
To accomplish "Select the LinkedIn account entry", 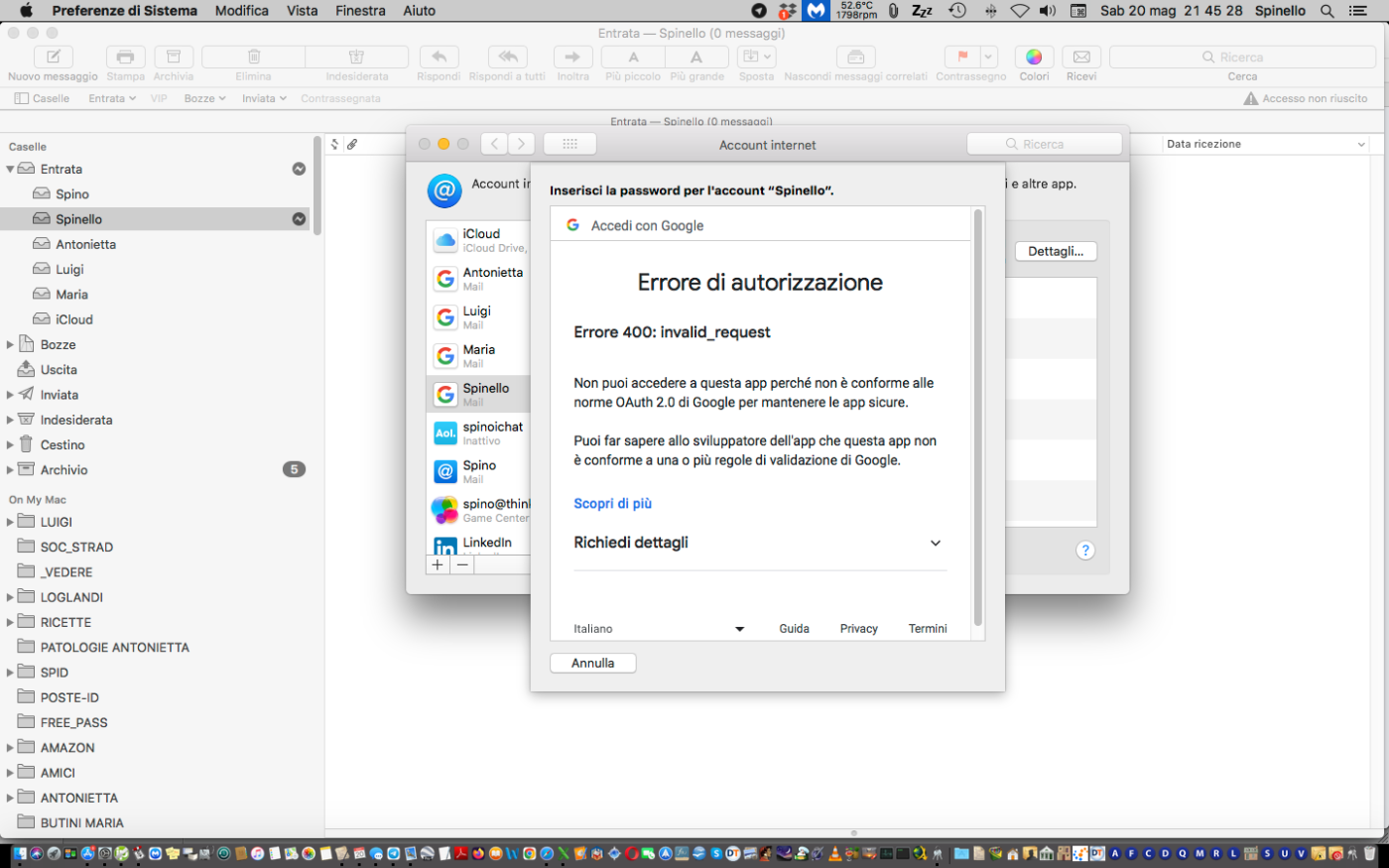I will click(x=479, y=544).
